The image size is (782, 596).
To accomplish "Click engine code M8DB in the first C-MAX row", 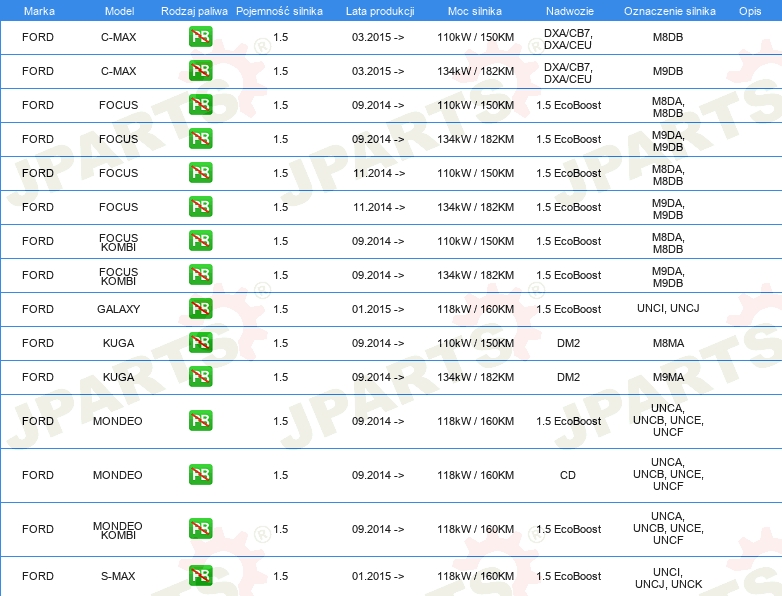I will click(668, 37).
